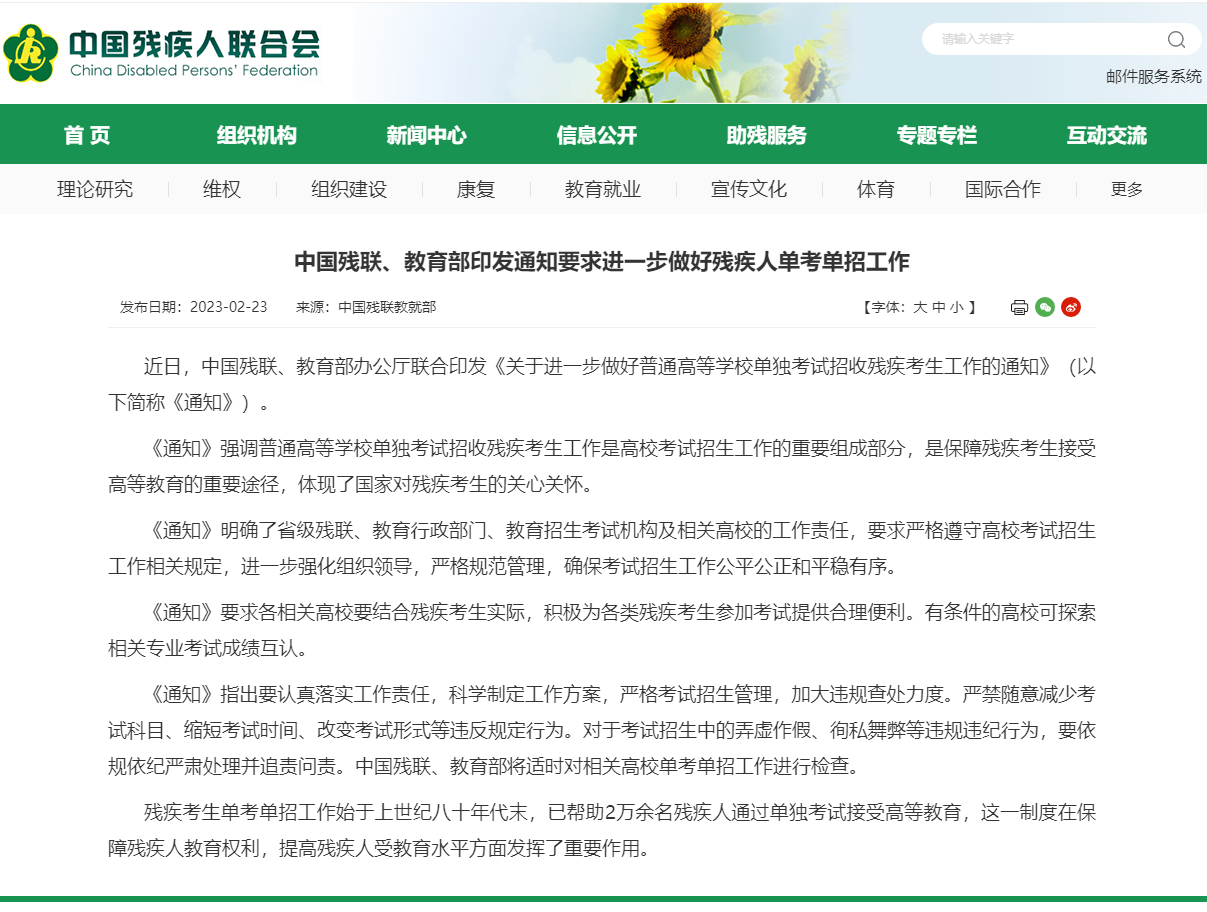The height and width of the screenshot is (912, 1207).
Task: Open the 康复 subcategory link
Action: pyautogui.click(x=476, y=189)
